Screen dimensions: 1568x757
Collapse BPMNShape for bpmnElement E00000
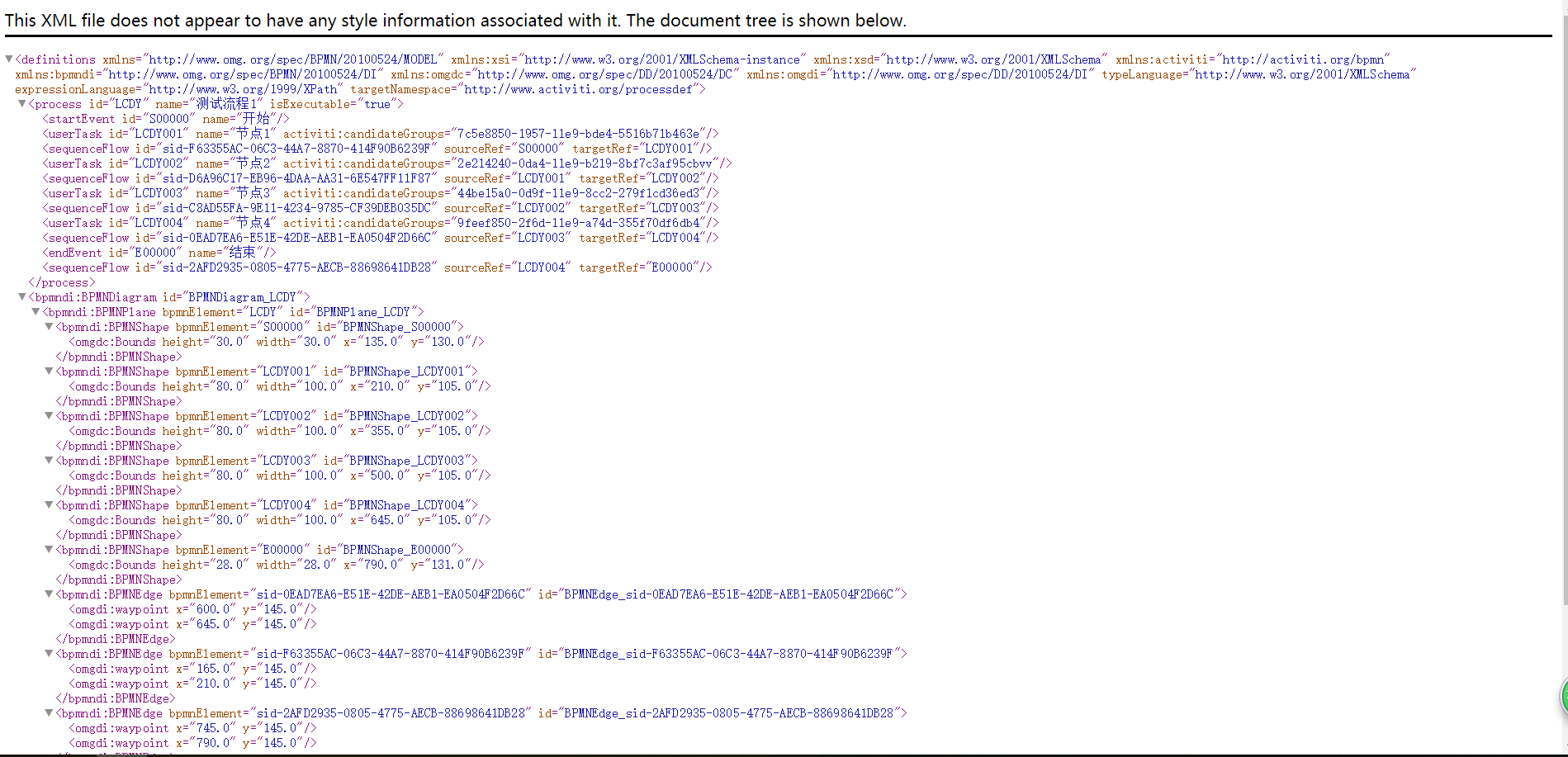click(x=49, y=550)
